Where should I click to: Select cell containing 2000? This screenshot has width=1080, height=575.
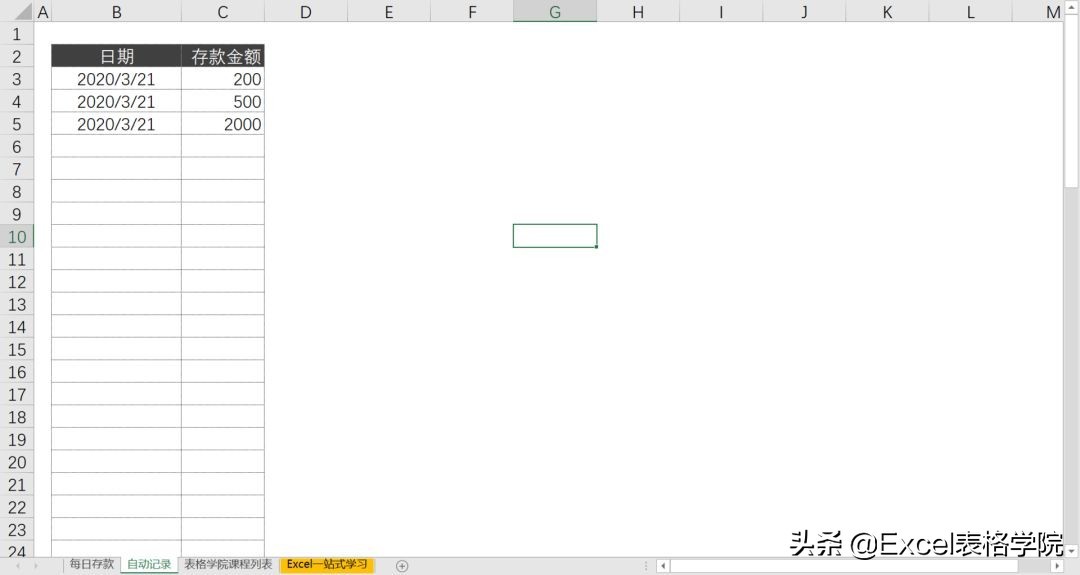223,124
